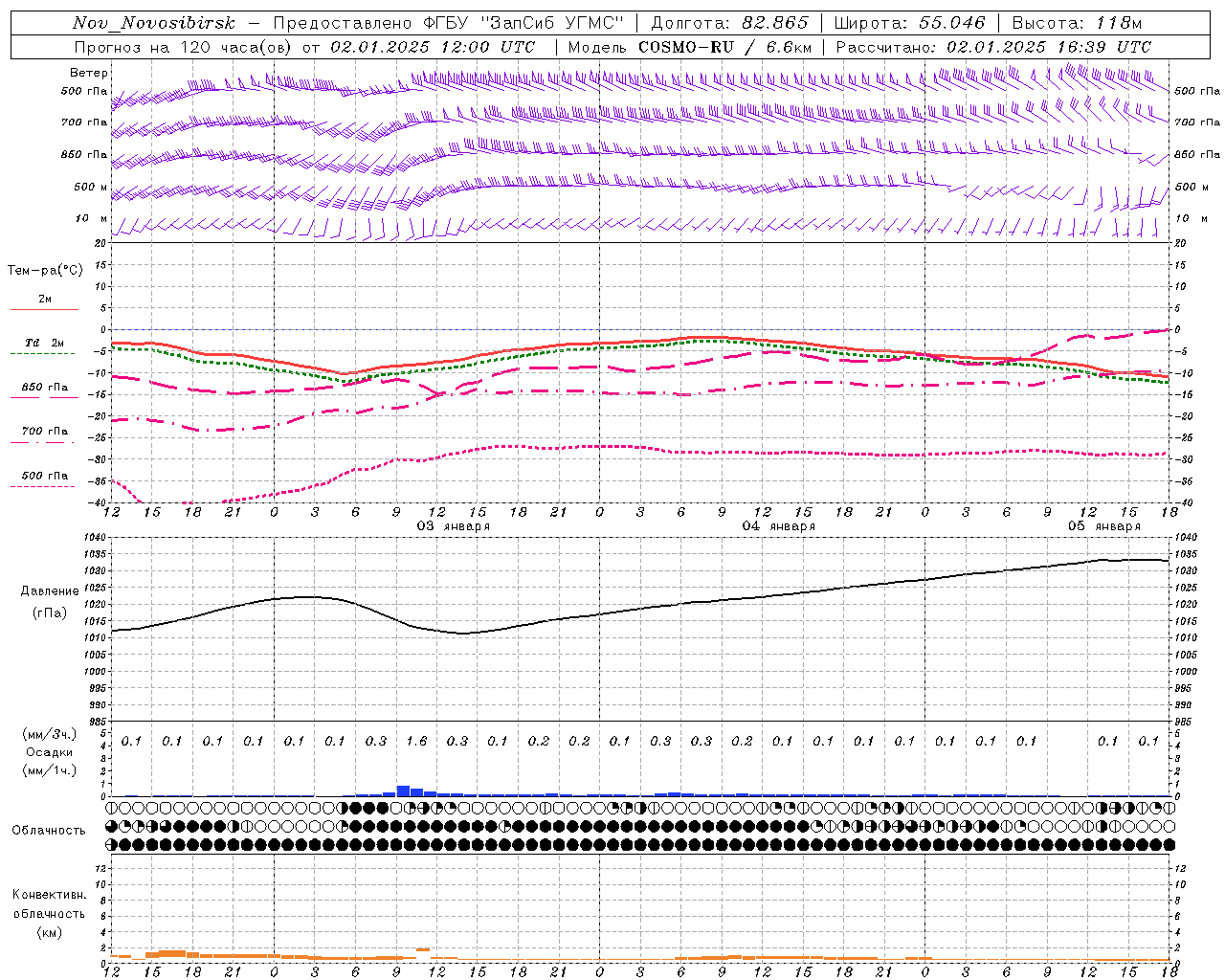Click the Высота: 118м header field
This screenshot has height=980, width=1225.
click(1077, 23)
